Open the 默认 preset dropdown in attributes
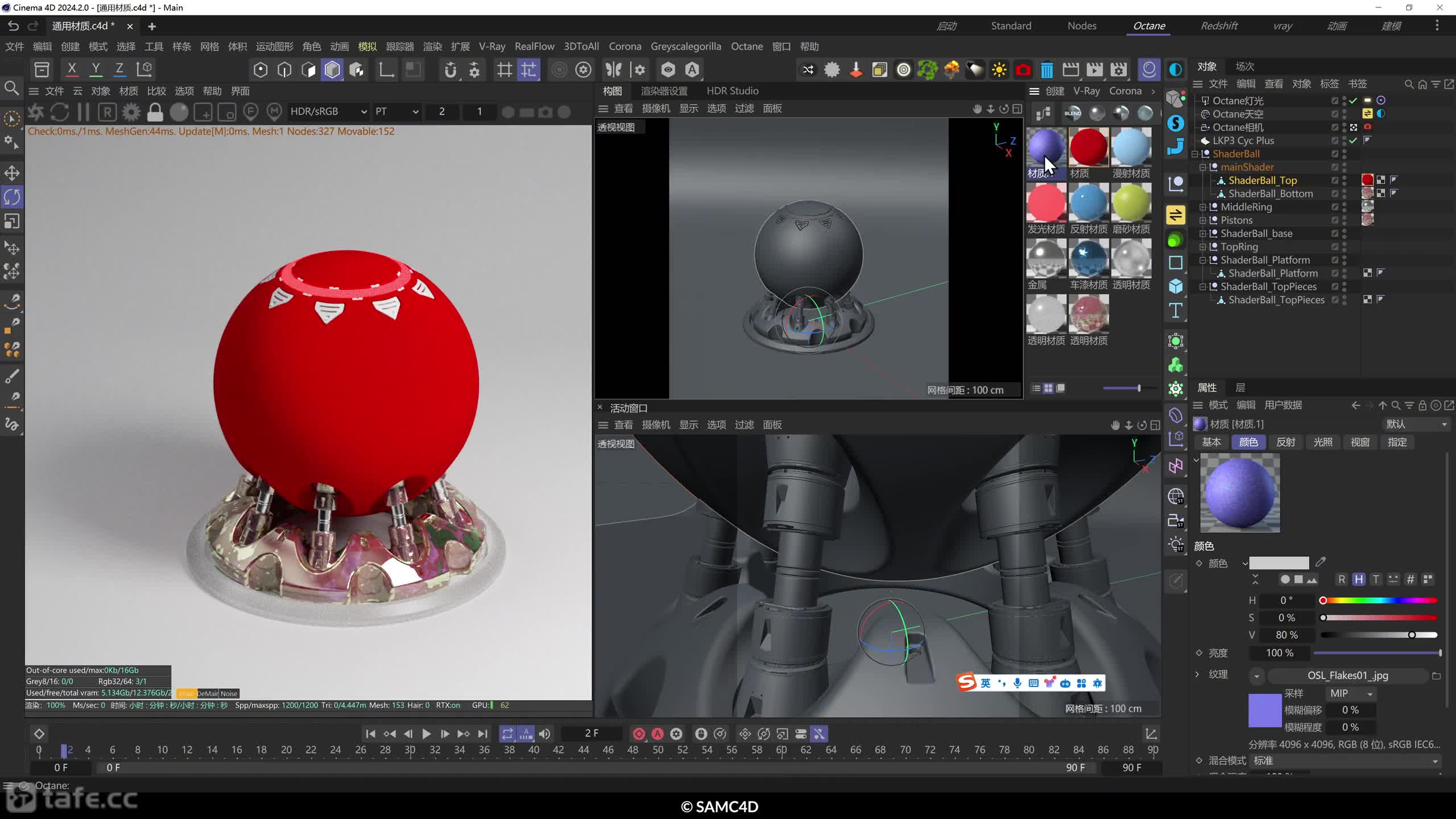1456x819 pixels. click(1416, 424)
